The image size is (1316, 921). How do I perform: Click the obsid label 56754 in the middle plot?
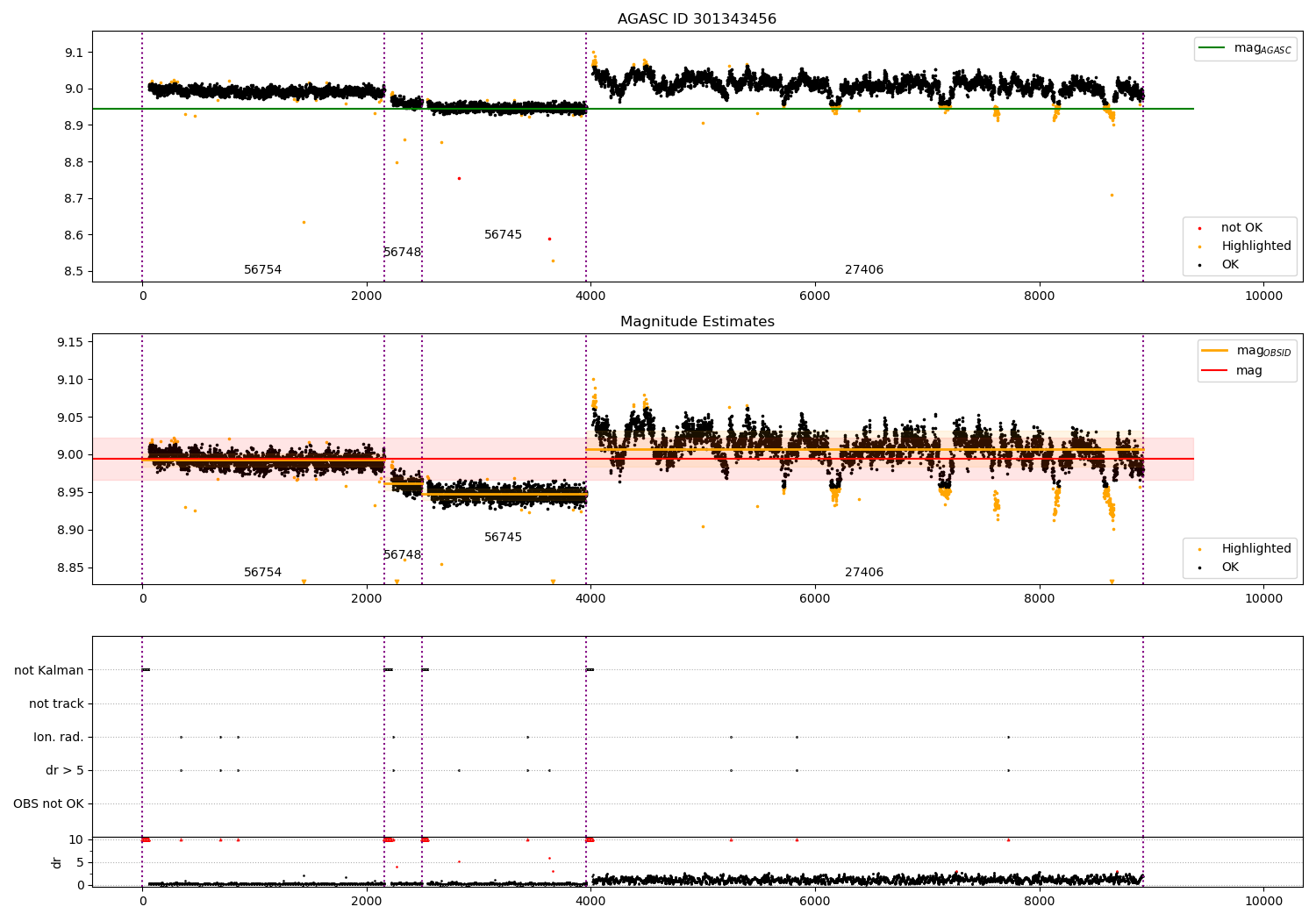[x=262, y=573]
